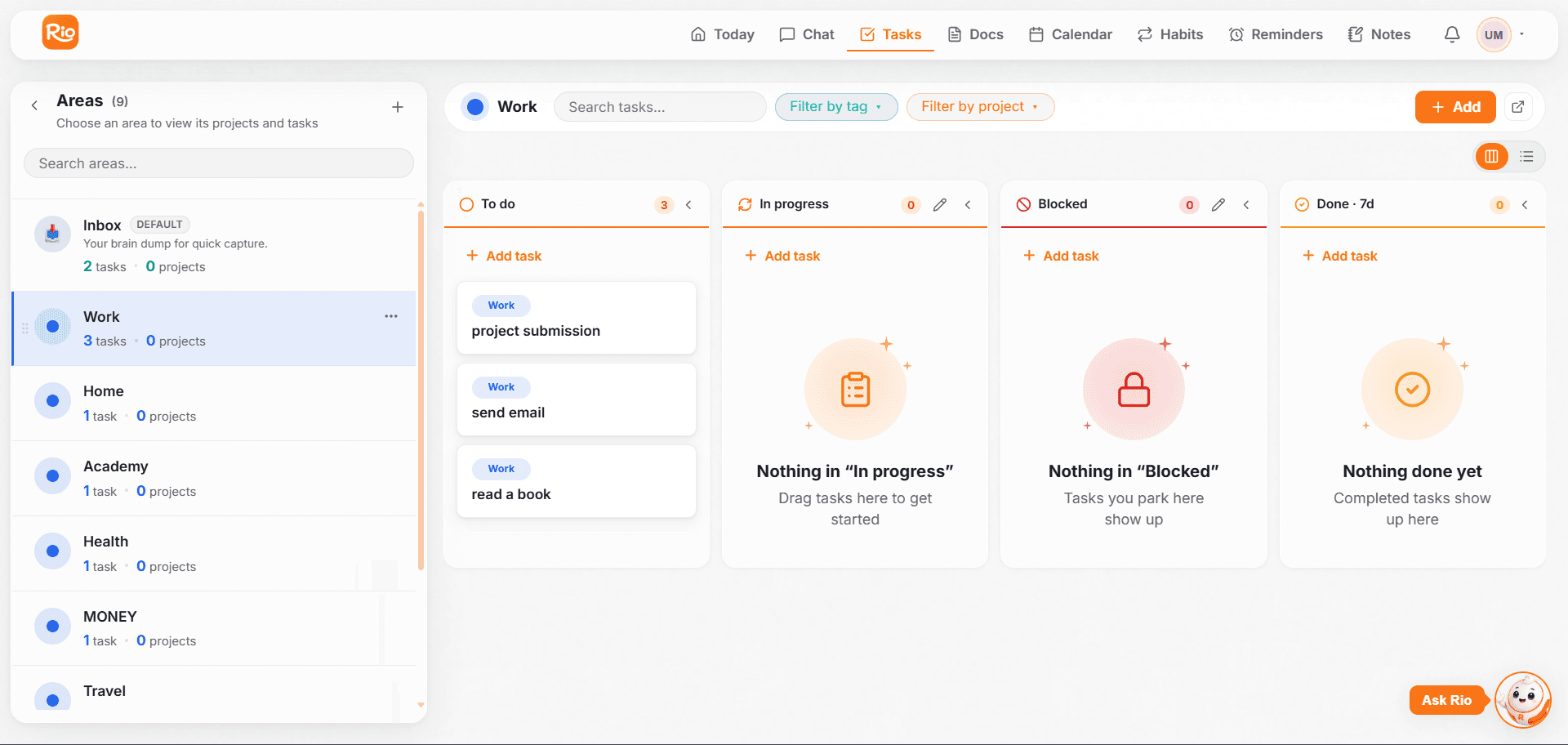Viewport: 1568px width, 745px height.
Task: Focus the Search areas field
Action: [219, 163]
